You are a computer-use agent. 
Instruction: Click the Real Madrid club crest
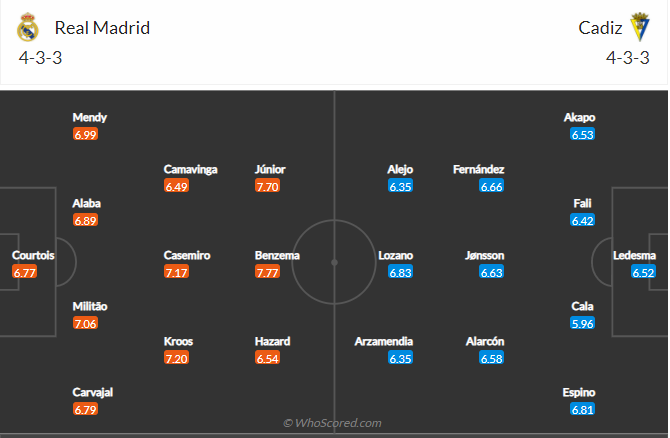pos(28,28)
